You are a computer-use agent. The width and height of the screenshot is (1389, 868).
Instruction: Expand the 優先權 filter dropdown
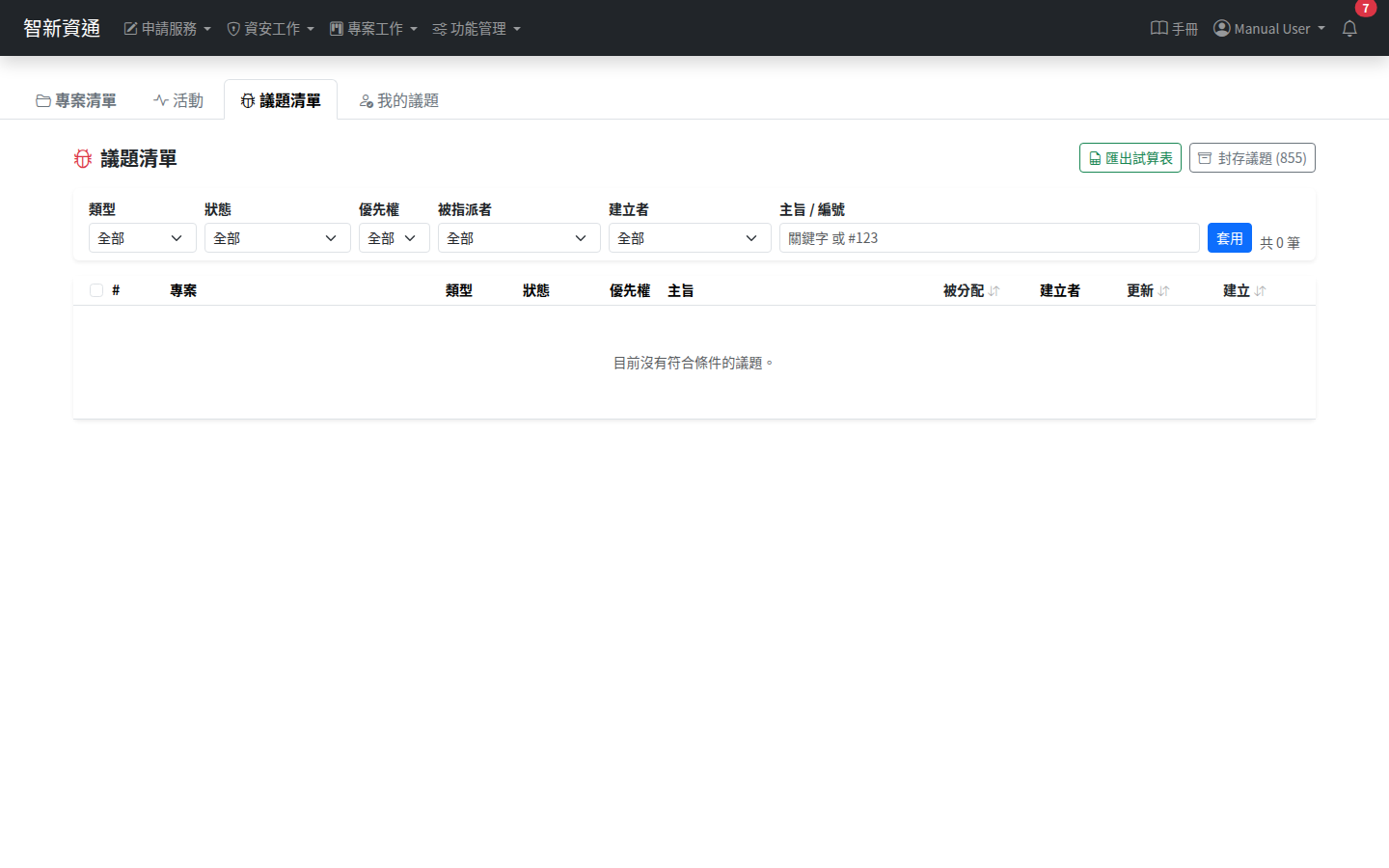395,238
